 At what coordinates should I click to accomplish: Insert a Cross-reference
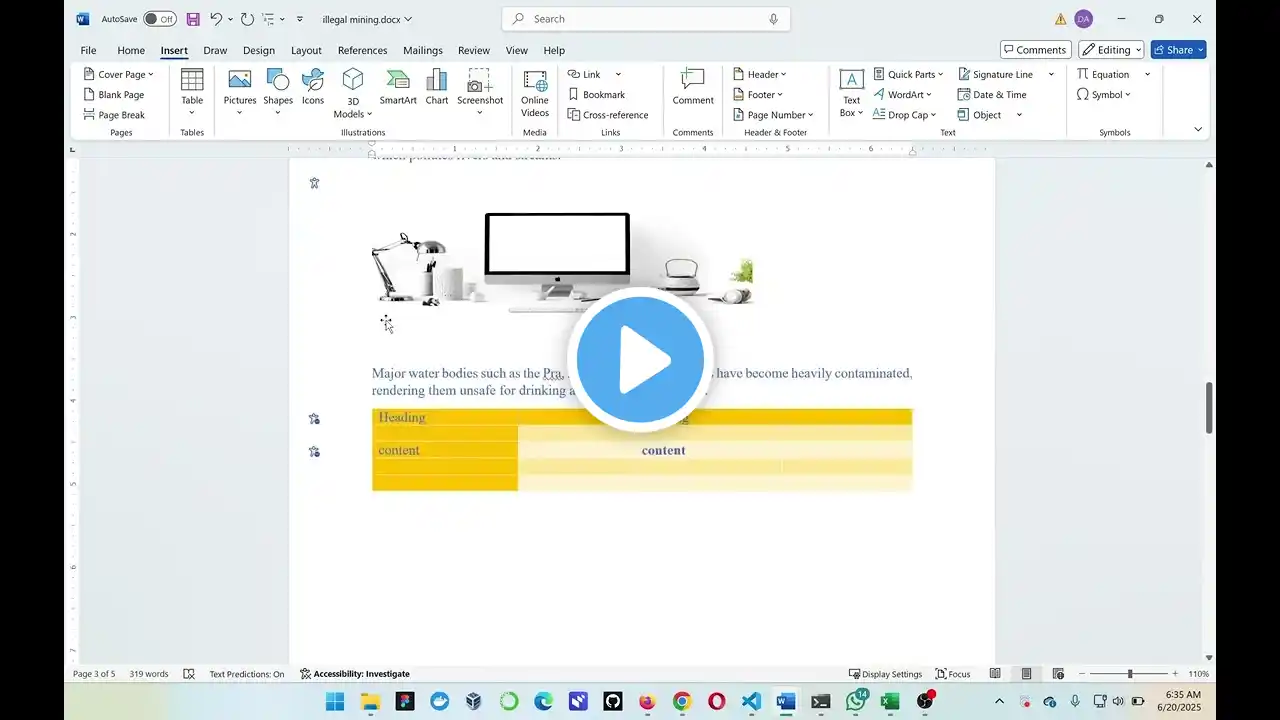click(x=608, y=114)
